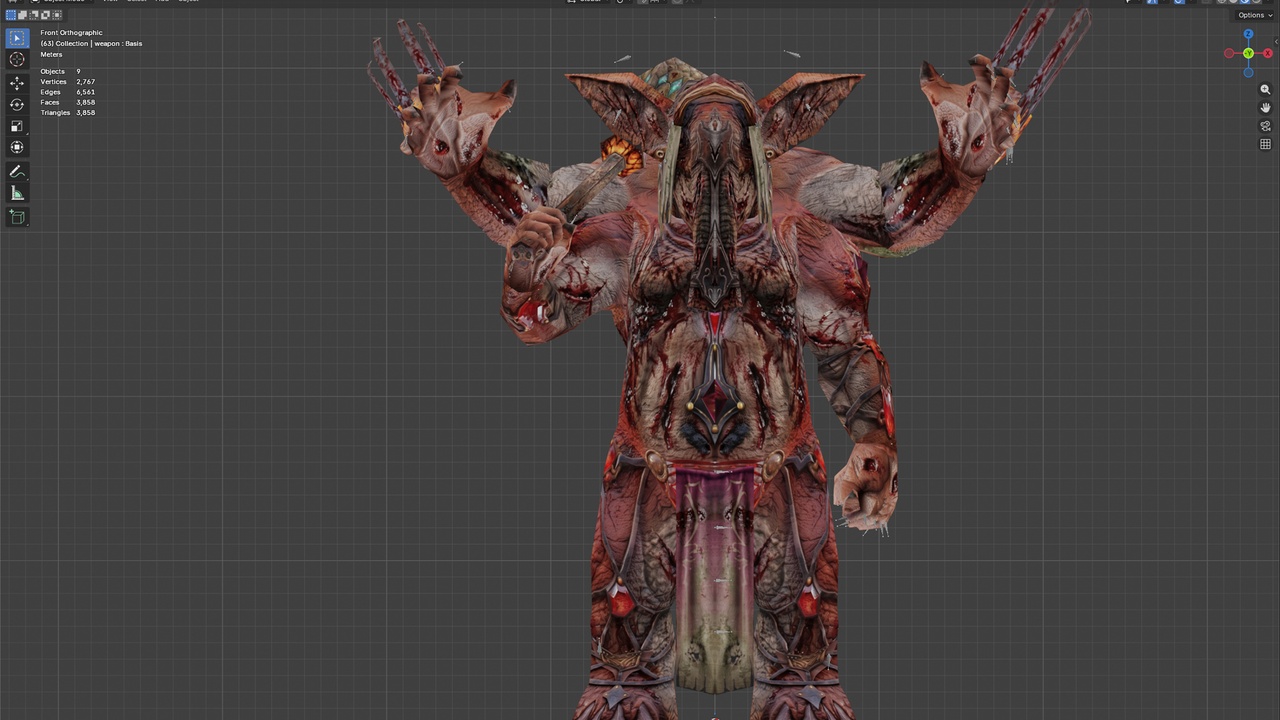
Task: Select the Transform tool
Action: [x=17, y=147]
